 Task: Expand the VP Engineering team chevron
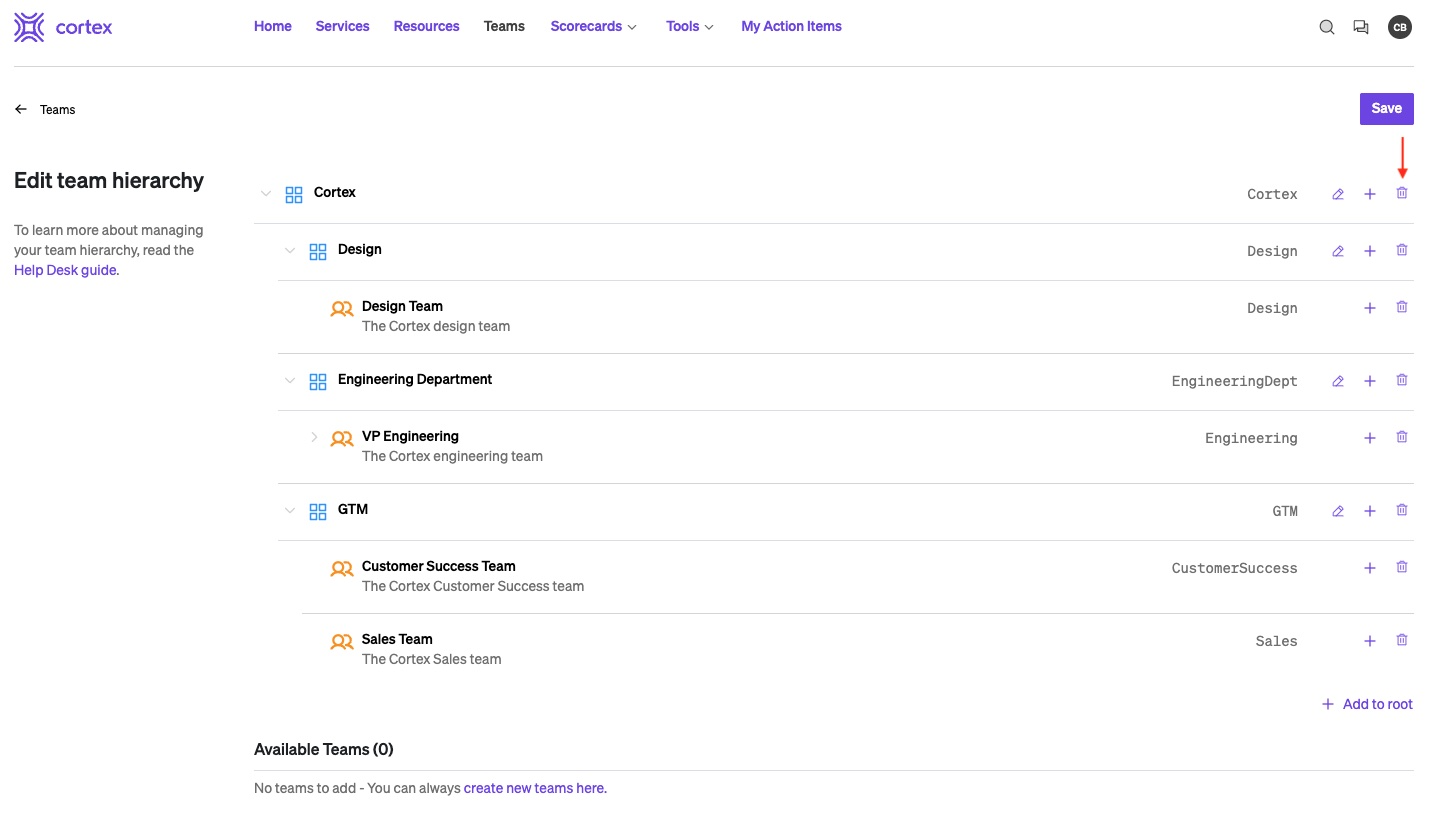click(314, 437)
